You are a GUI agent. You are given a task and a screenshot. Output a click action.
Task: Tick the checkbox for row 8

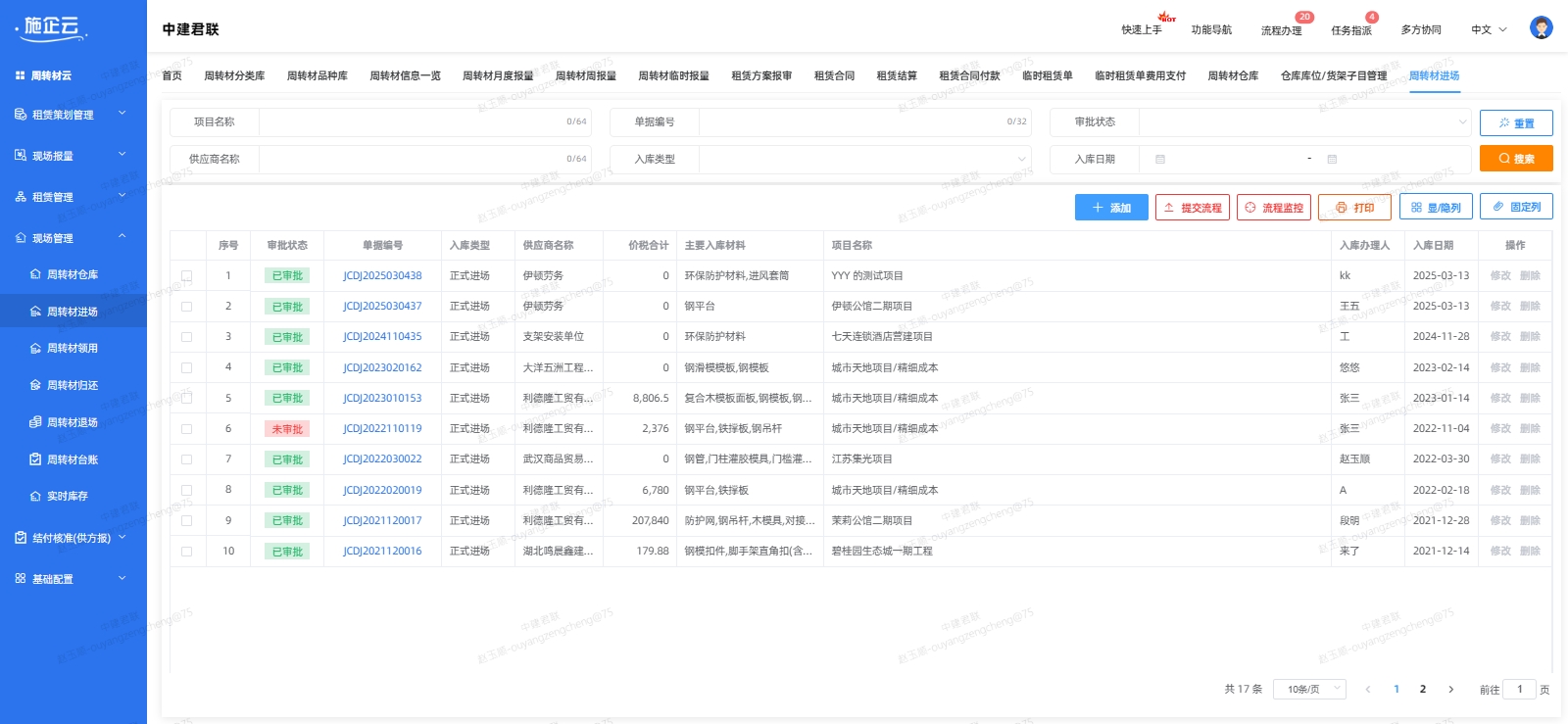click(x=186, y=491)
